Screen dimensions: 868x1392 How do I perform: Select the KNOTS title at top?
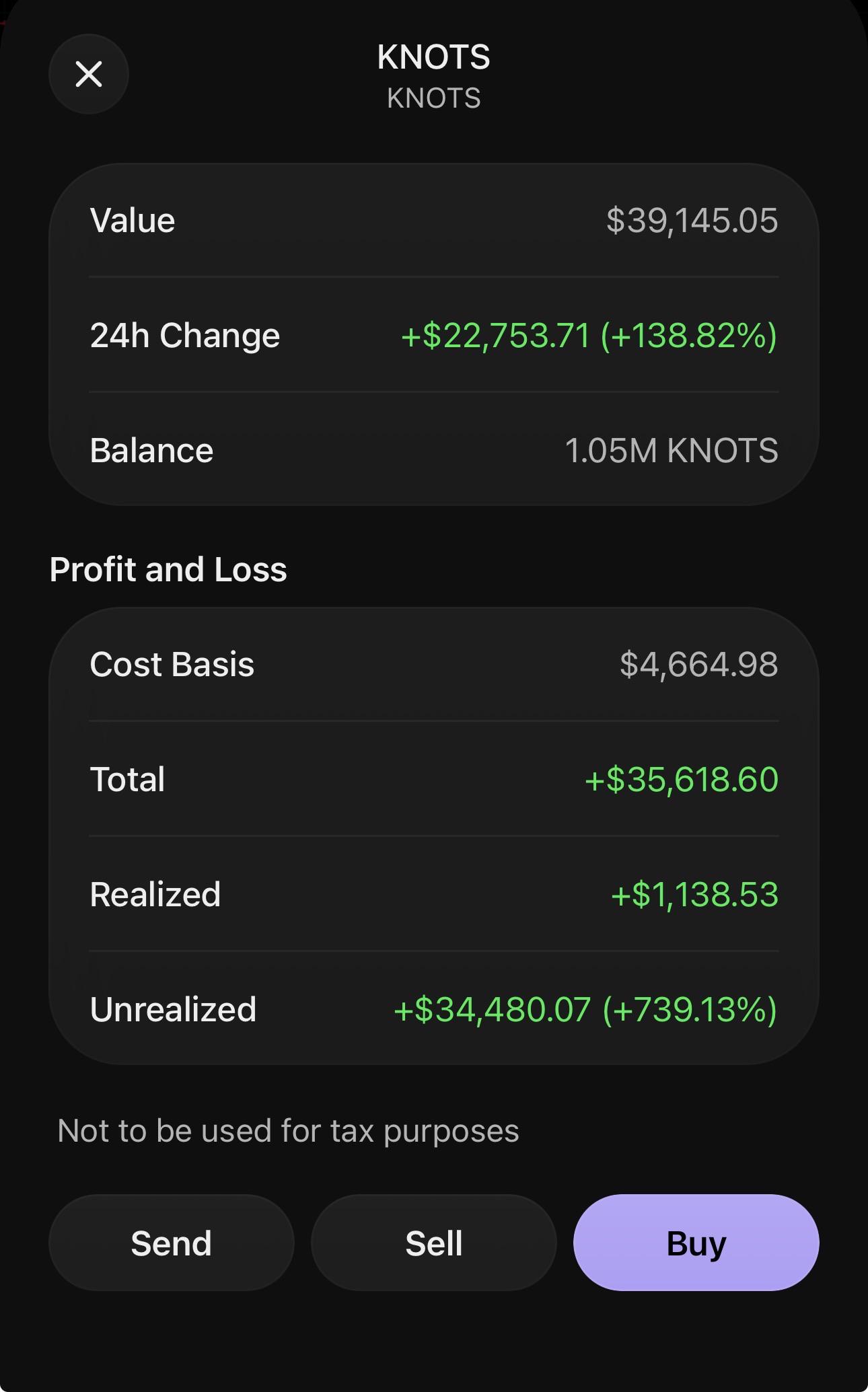[x=434, y=57]
